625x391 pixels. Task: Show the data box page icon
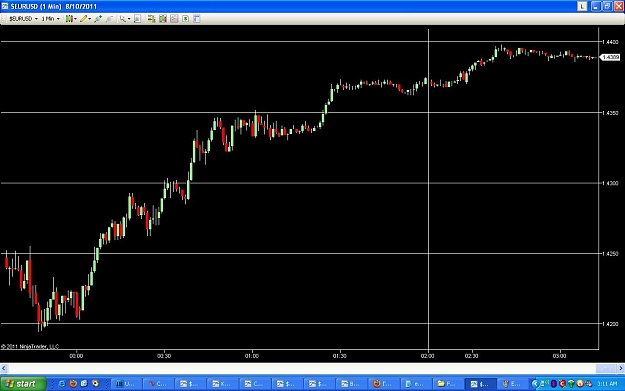[x=138, y=19]
